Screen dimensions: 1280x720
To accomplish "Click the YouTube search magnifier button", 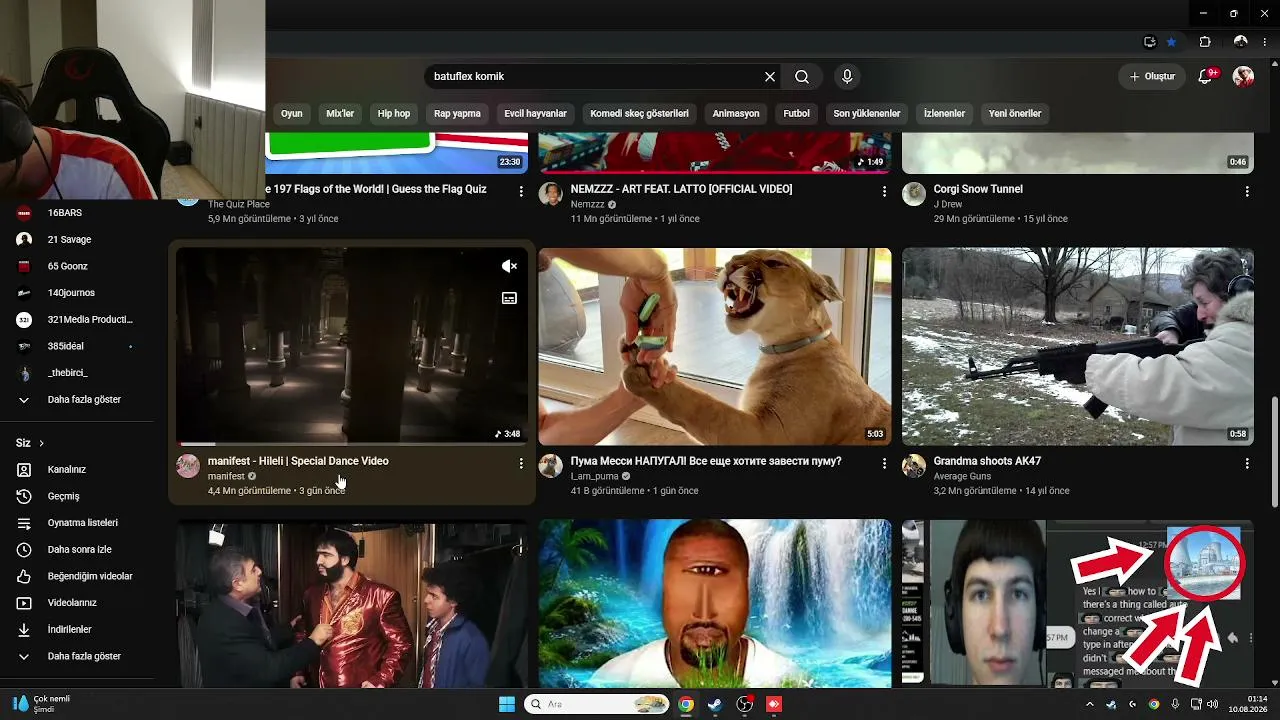I will pyautogui.click(x=802, y=77).
